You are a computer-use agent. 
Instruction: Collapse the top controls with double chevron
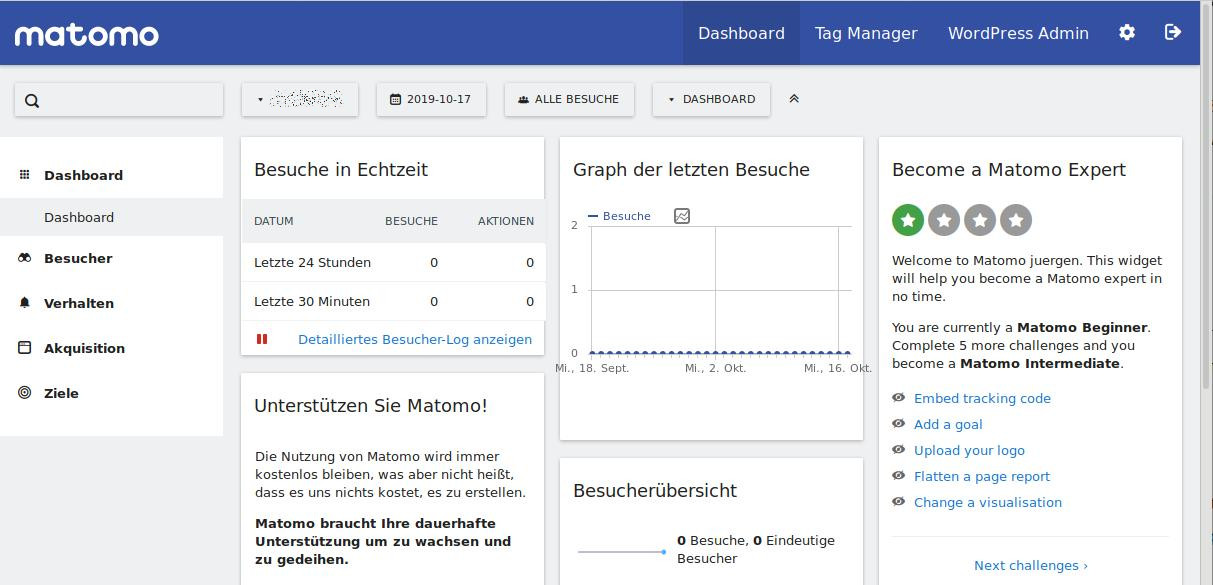pyautogui.click(x=794, y=99)
